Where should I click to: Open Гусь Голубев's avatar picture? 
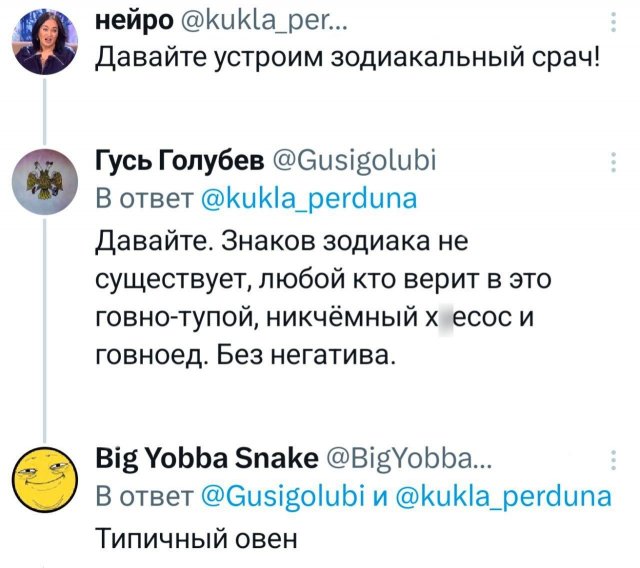point(44,182)
